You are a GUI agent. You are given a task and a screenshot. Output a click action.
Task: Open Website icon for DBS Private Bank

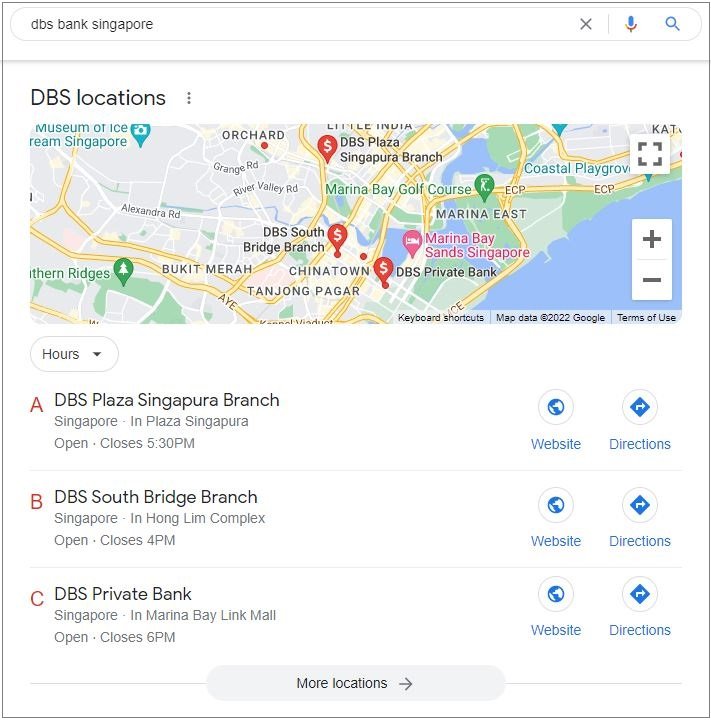pyautogui.click(x=556, y=594)
